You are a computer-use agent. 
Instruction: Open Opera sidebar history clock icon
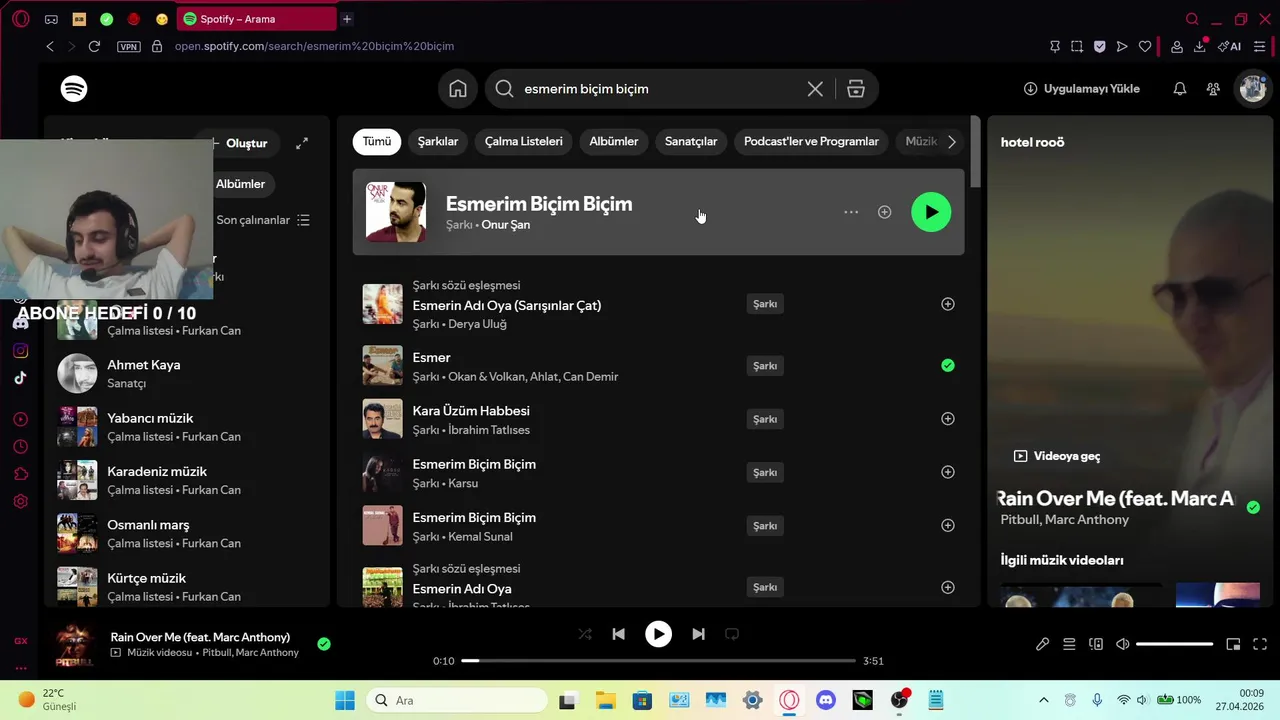coord(20,447)
